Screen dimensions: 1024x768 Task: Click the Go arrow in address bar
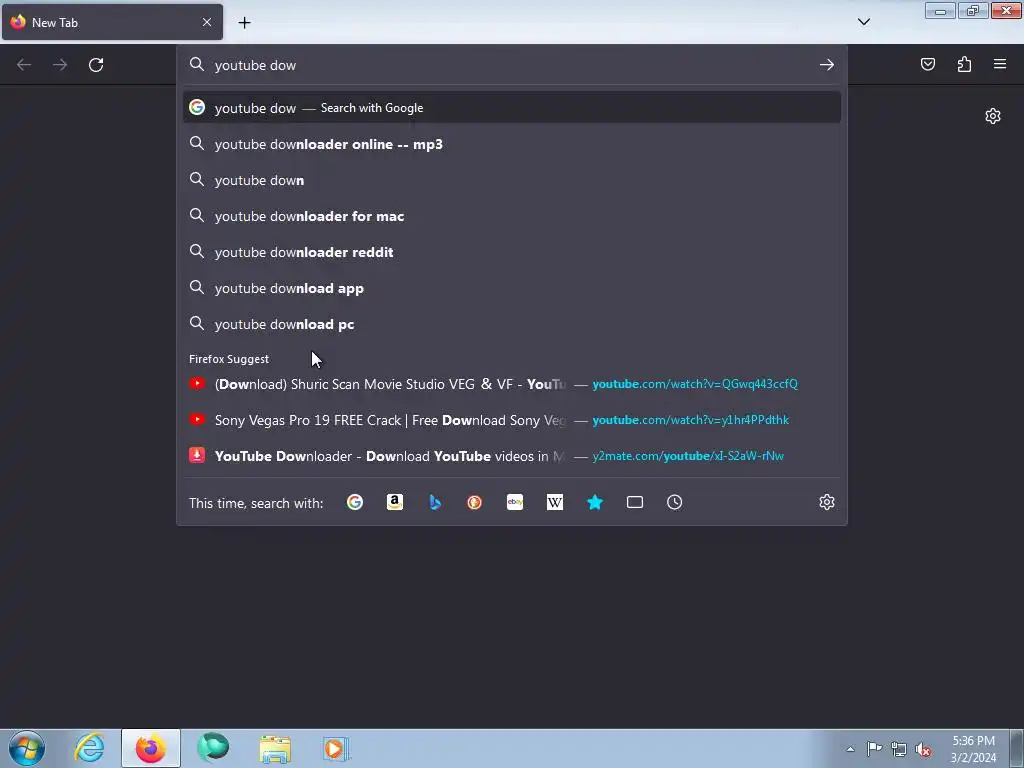pos(827,65)
